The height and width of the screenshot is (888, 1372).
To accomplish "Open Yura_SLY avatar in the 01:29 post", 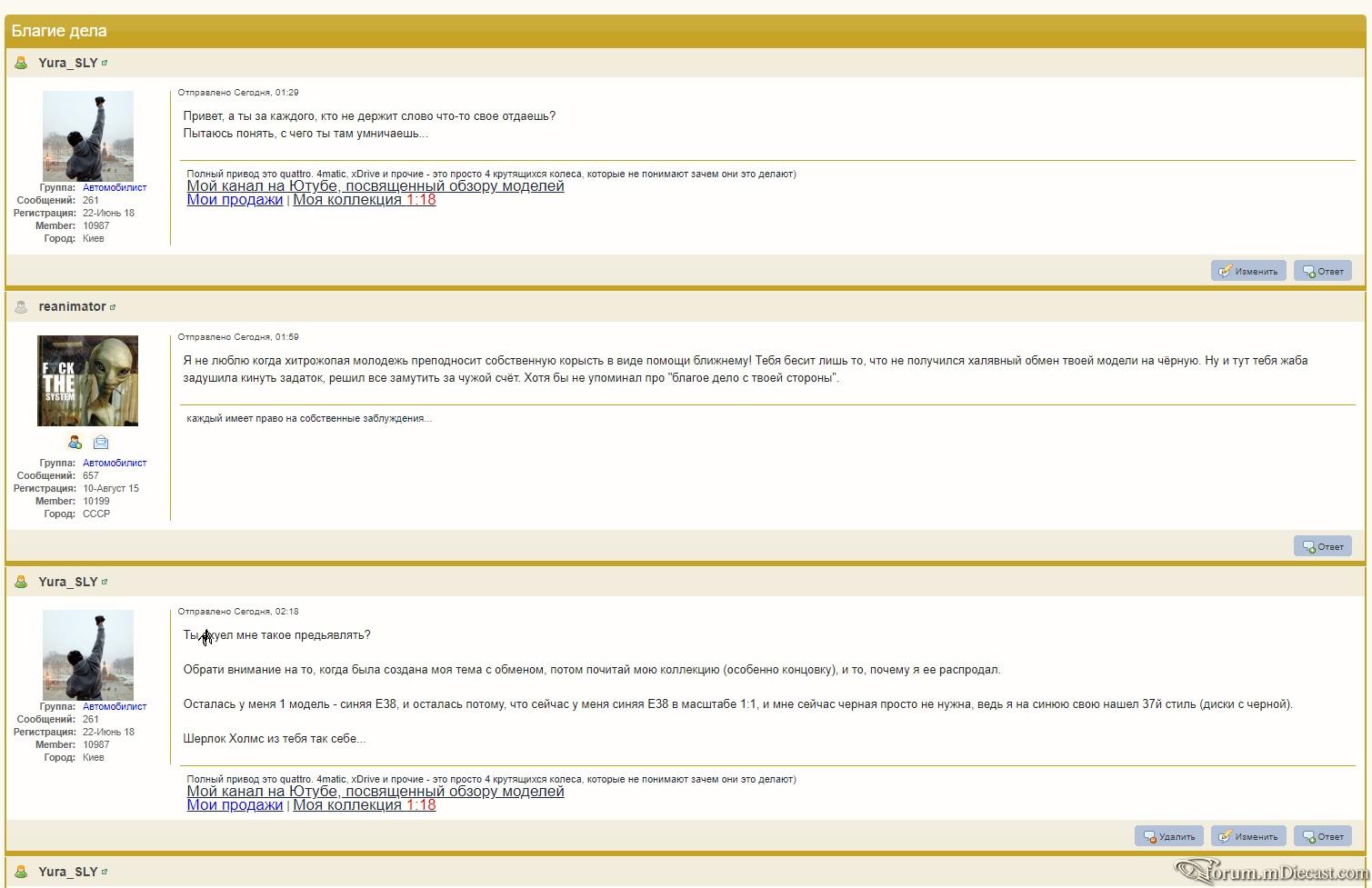I will (x=88, y=136).
